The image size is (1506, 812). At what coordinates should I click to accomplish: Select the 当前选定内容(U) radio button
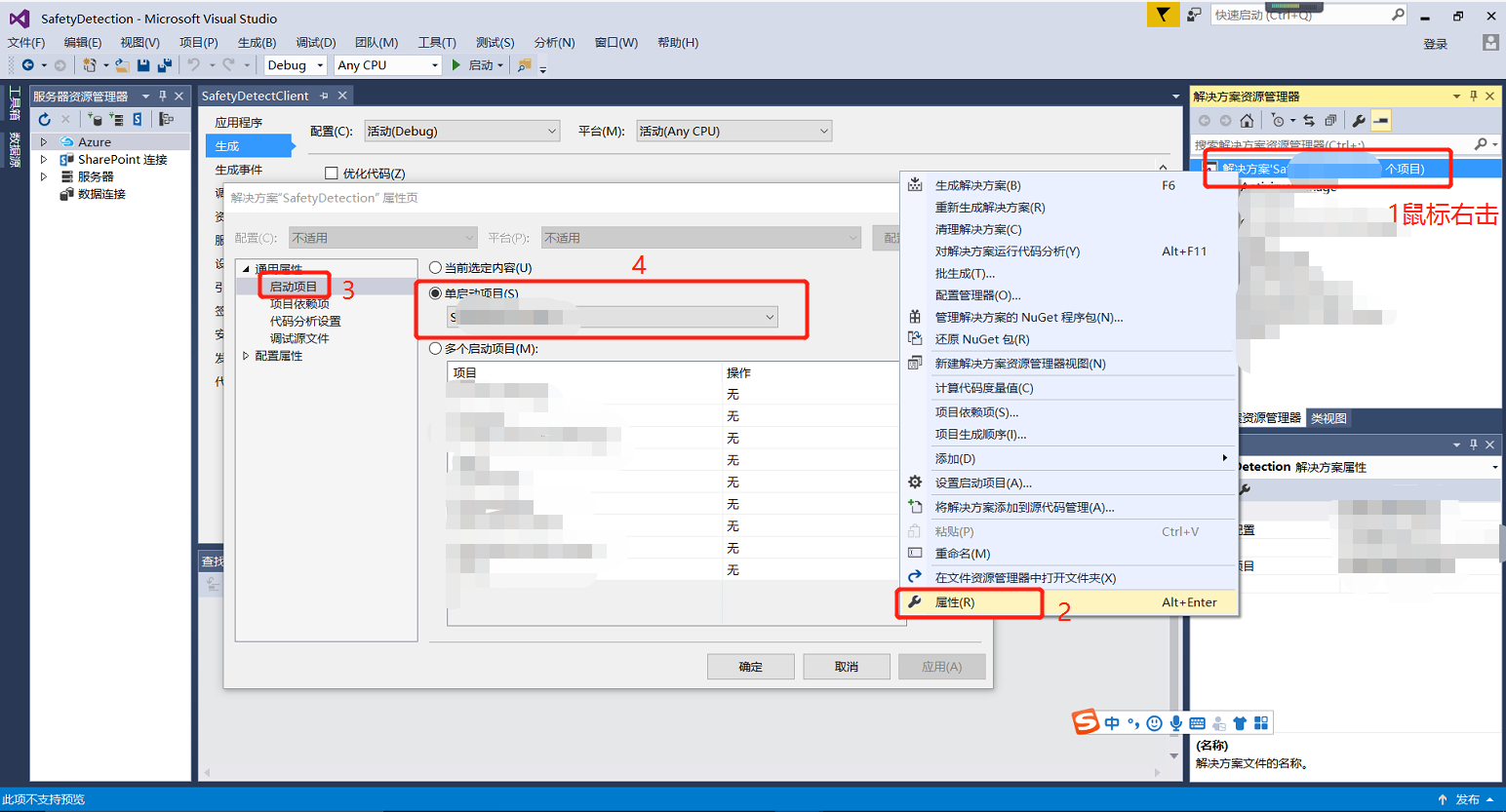(436, 268)
